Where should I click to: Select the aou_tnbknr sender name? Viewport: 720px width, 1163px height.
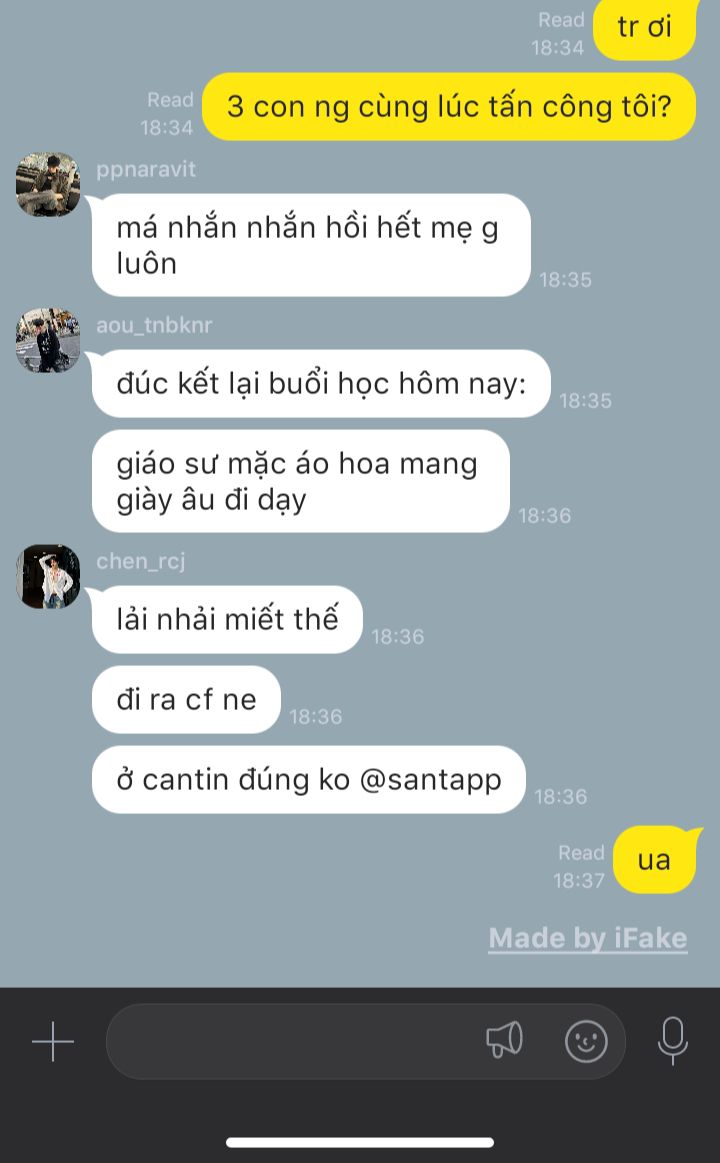pyautogui.click(x=154, y=325)
